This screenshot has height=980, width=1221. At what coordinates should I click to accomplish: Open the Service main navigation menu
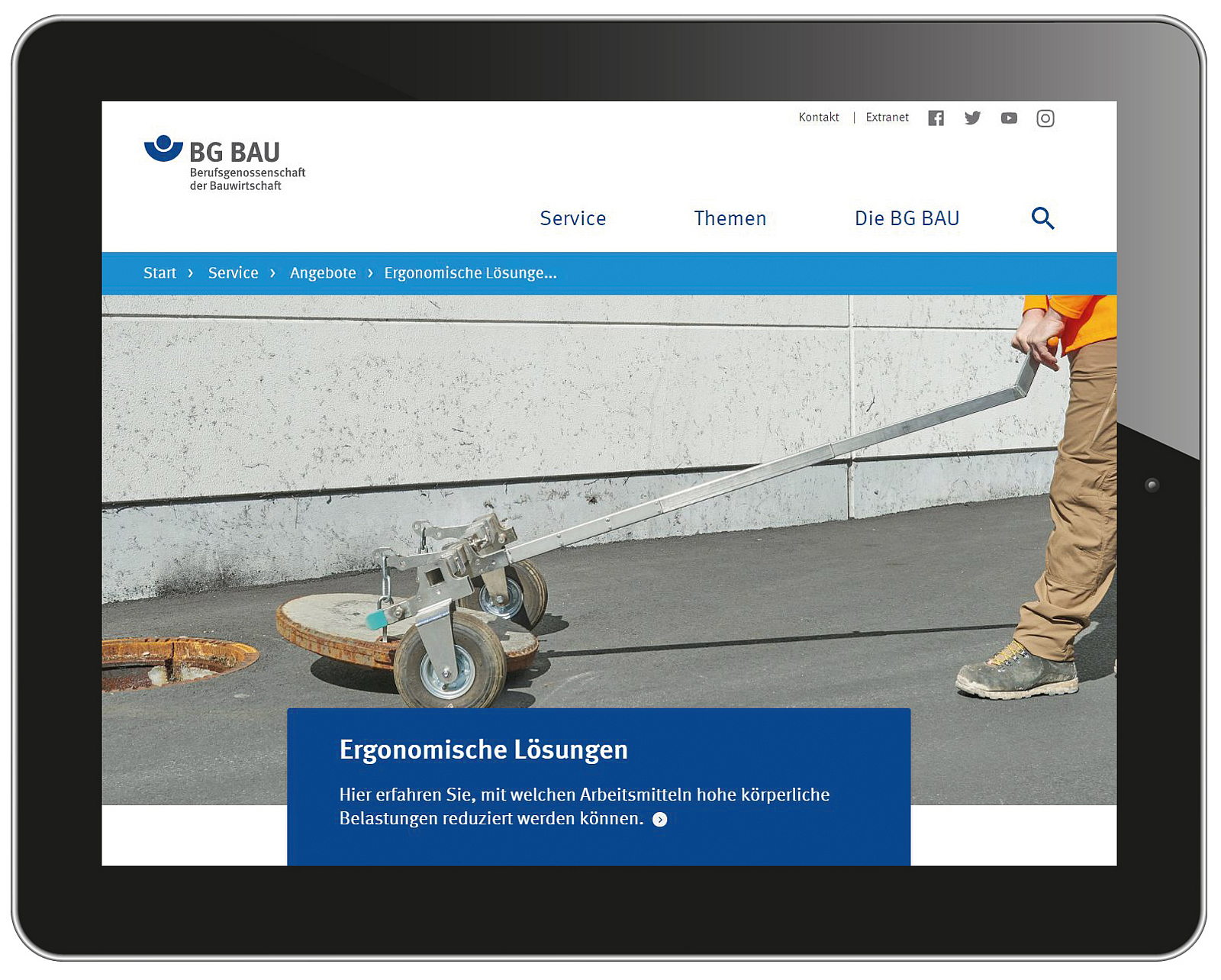(x=572, y=218)
